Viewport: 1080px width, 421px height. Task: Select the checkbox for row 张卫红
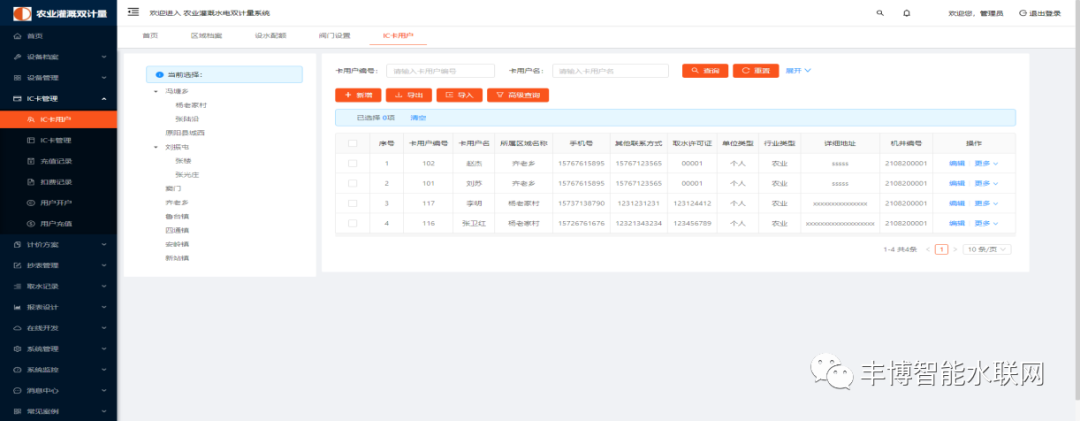[x=352, y=223]
